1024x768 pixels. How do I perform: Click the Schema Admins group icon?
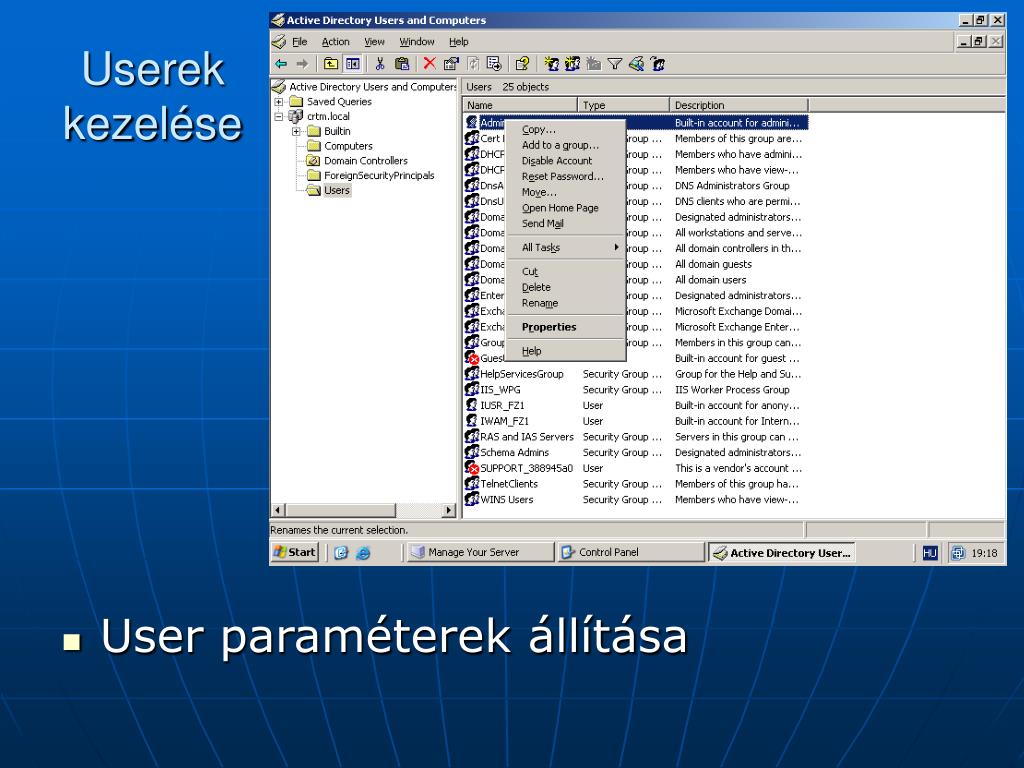(472, 452)
